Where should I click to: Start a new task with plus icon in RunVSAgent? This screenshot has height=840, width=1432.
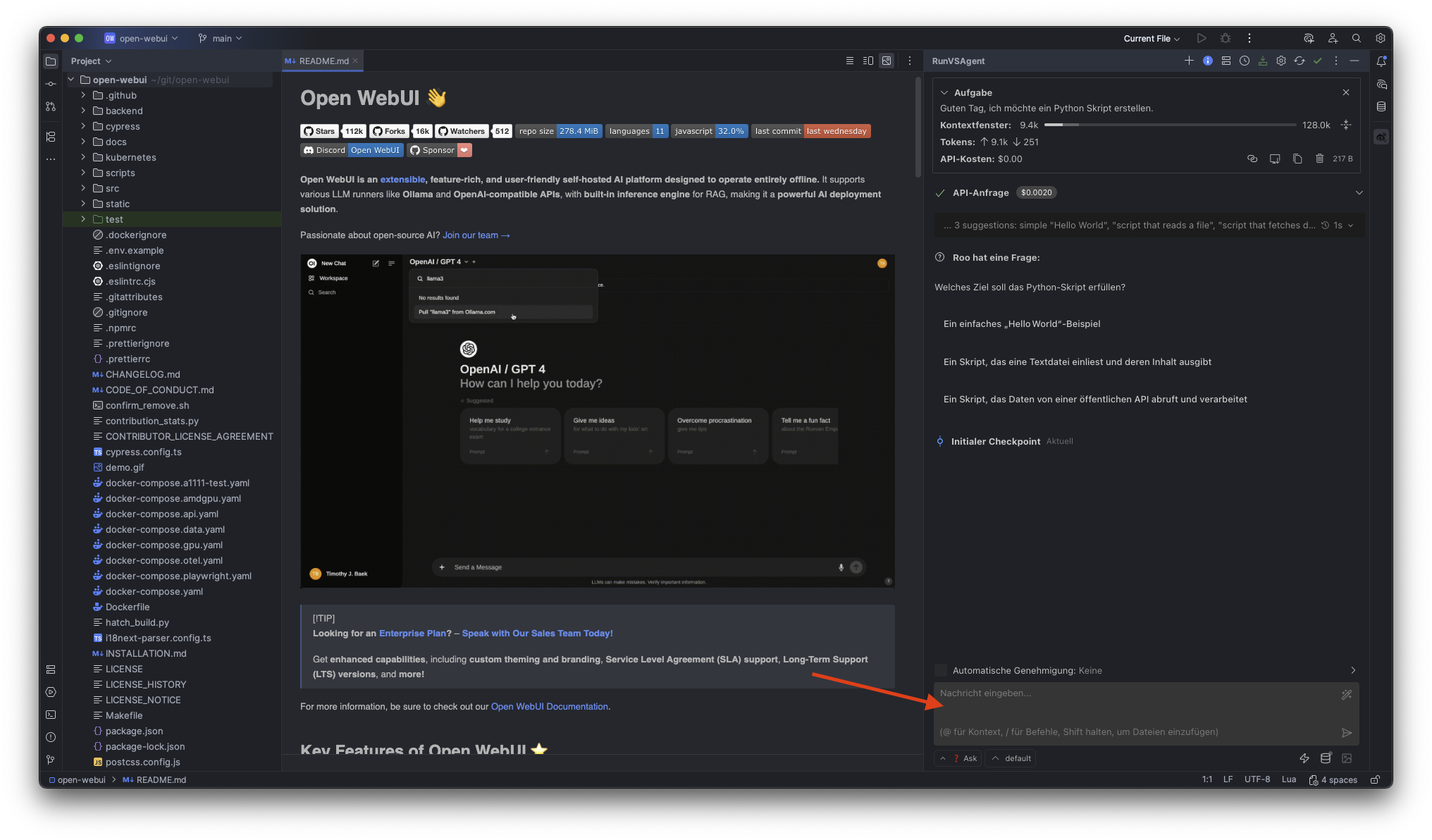click(1189, 61)
